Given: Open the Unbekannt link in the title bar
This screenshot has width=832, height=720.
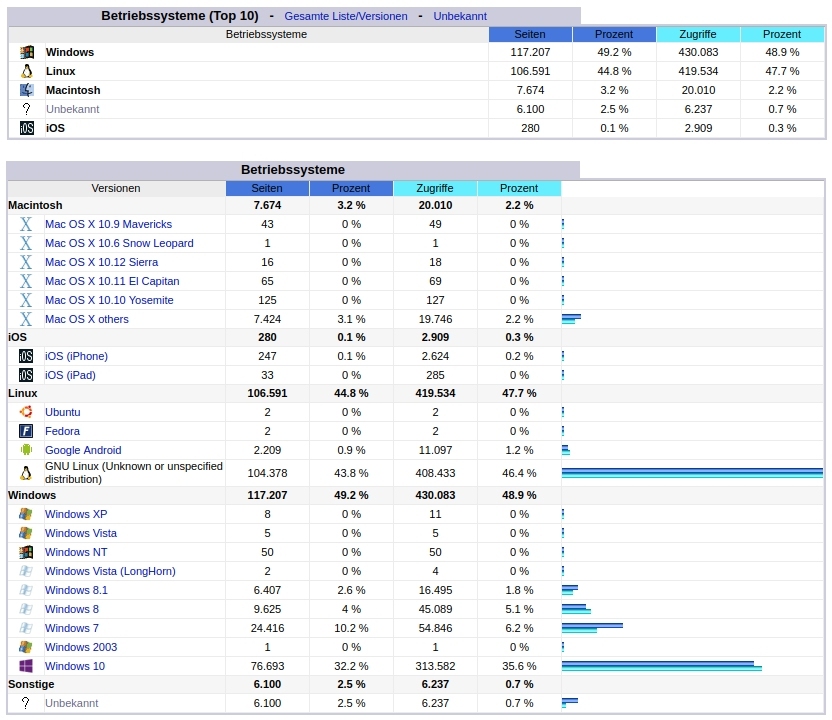Looking at the screenshot, I should coord(460,16).
